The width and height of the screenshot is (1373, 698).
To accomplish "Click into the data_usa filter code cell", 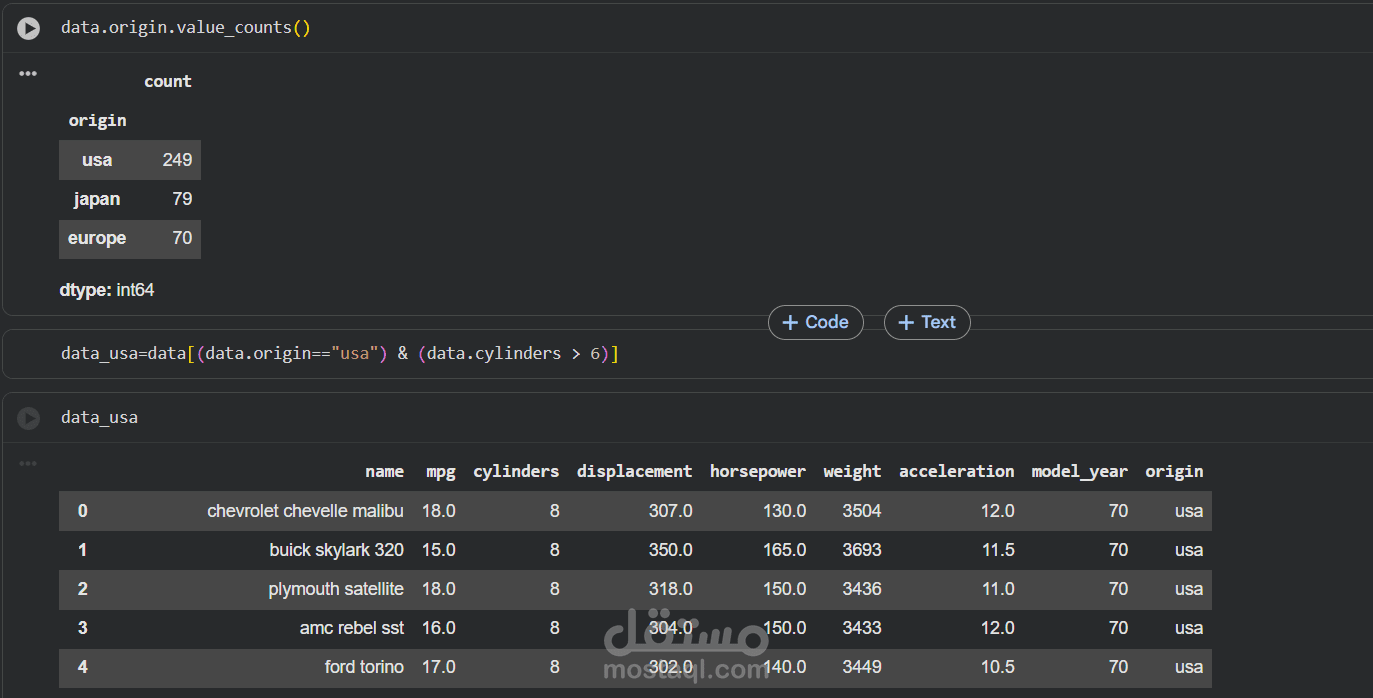I will click(340, 353).
